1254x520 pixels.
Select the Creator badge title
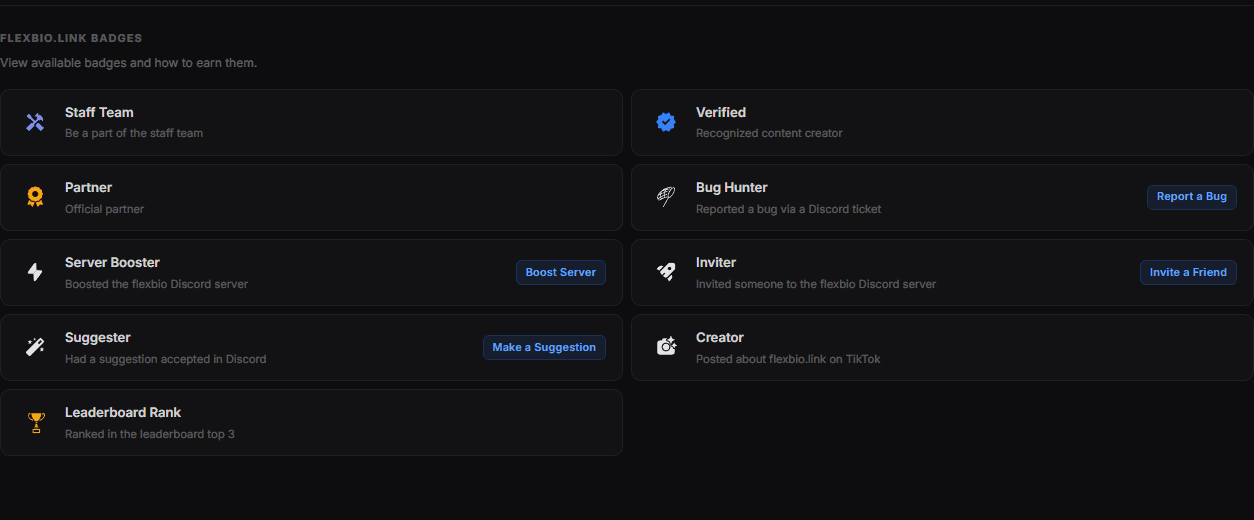pos(720,337)
